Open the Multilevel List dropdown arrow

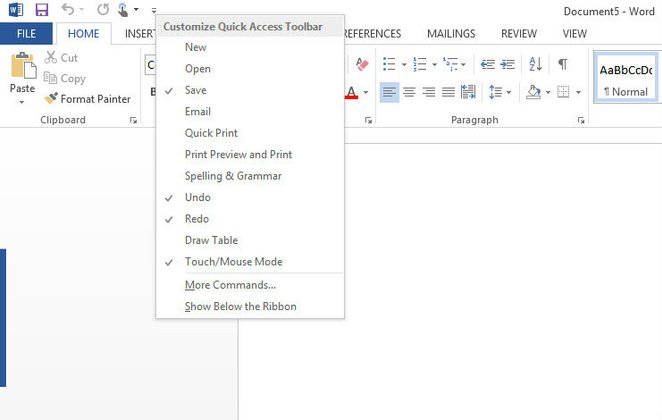463,65
